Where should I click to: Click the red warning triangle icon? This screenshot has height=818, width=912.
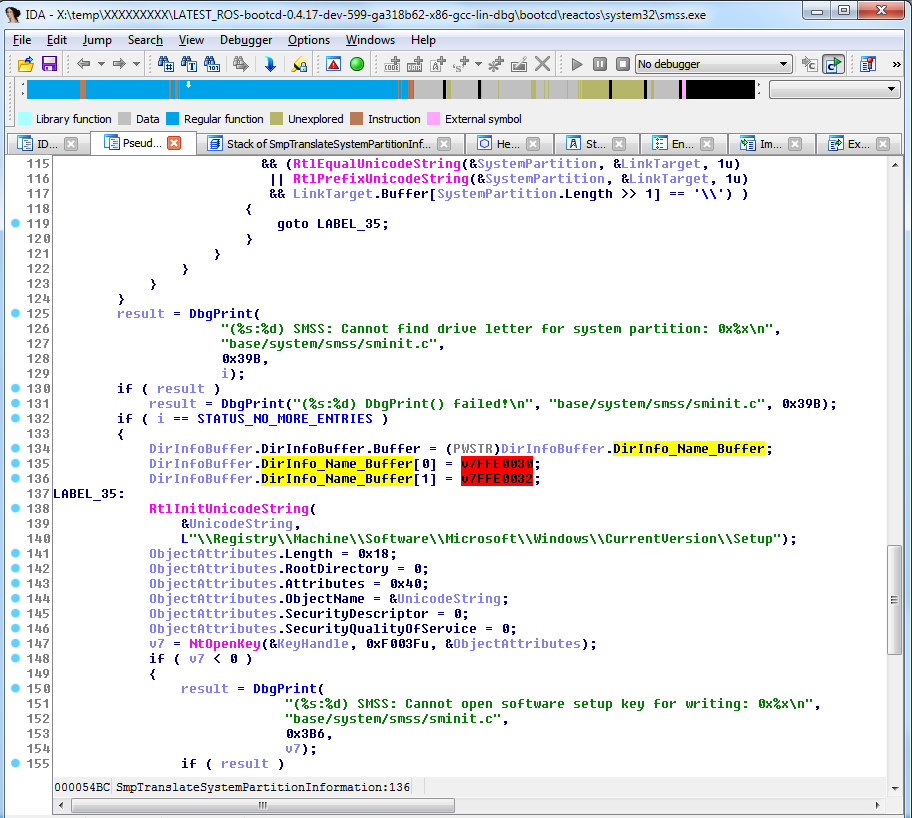coord(333,64)
